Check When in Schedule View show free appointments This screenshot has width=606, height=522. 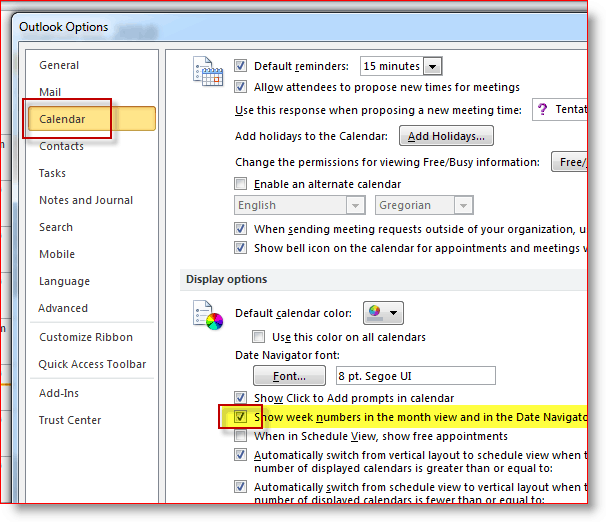pyautogui.click(x=240, y=436)
